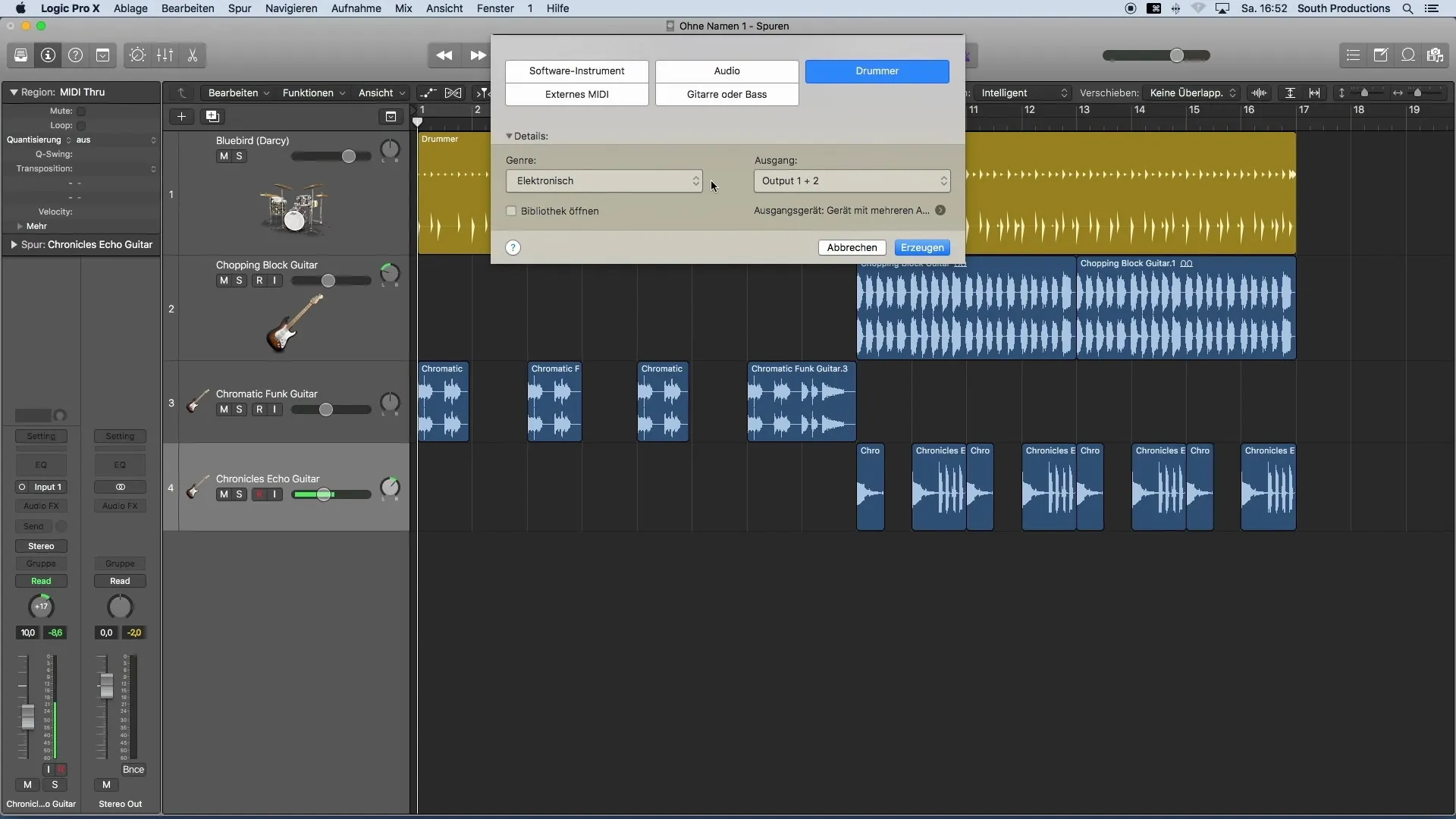Image resolution: width=1456 pixels, height=819 pixels.
Task: Record-enable the Chopping Block Guitar track
Action: pos(259,281)
